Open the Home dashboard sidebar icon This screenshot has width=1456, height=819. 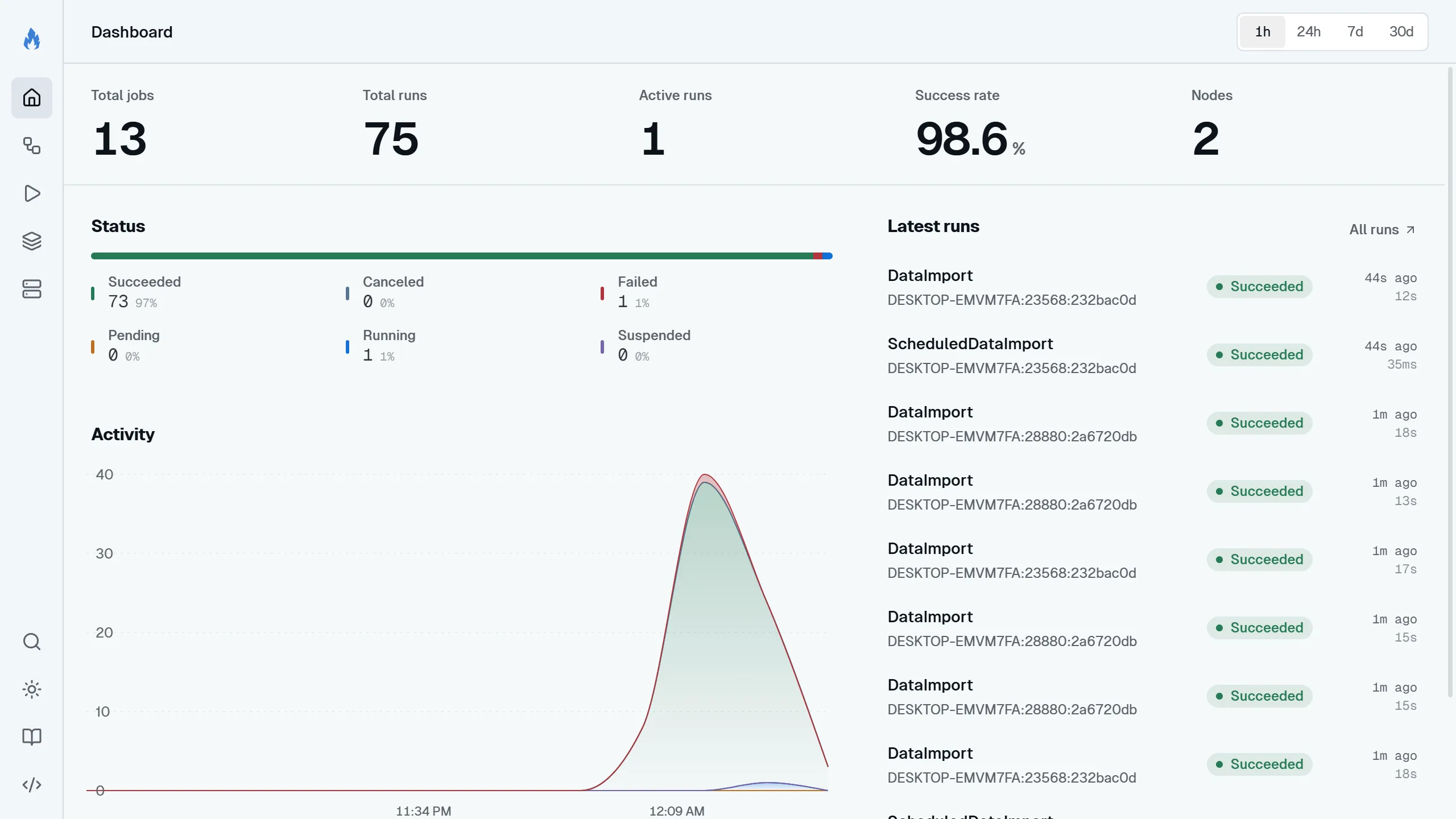[32, 98]
